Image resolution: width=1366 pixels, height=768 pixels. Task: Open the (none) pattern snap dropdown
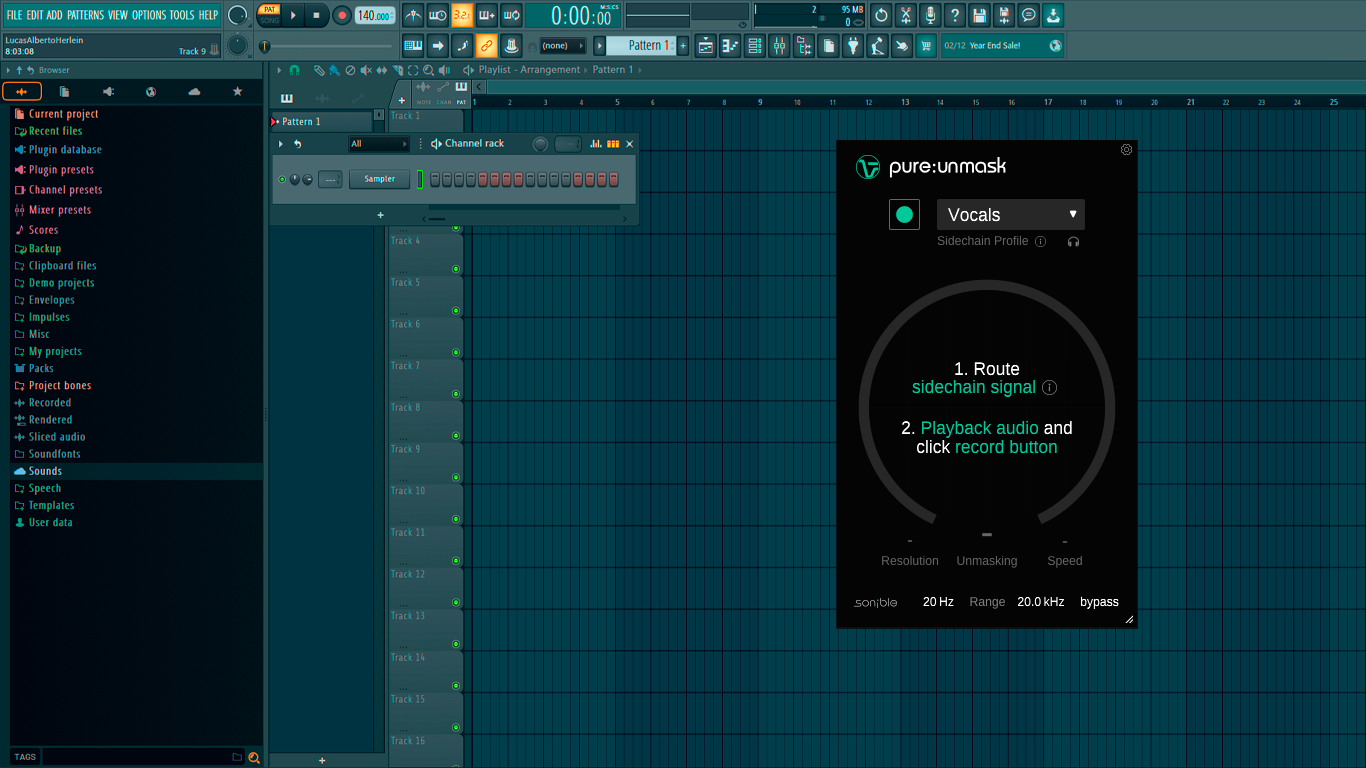562,45
